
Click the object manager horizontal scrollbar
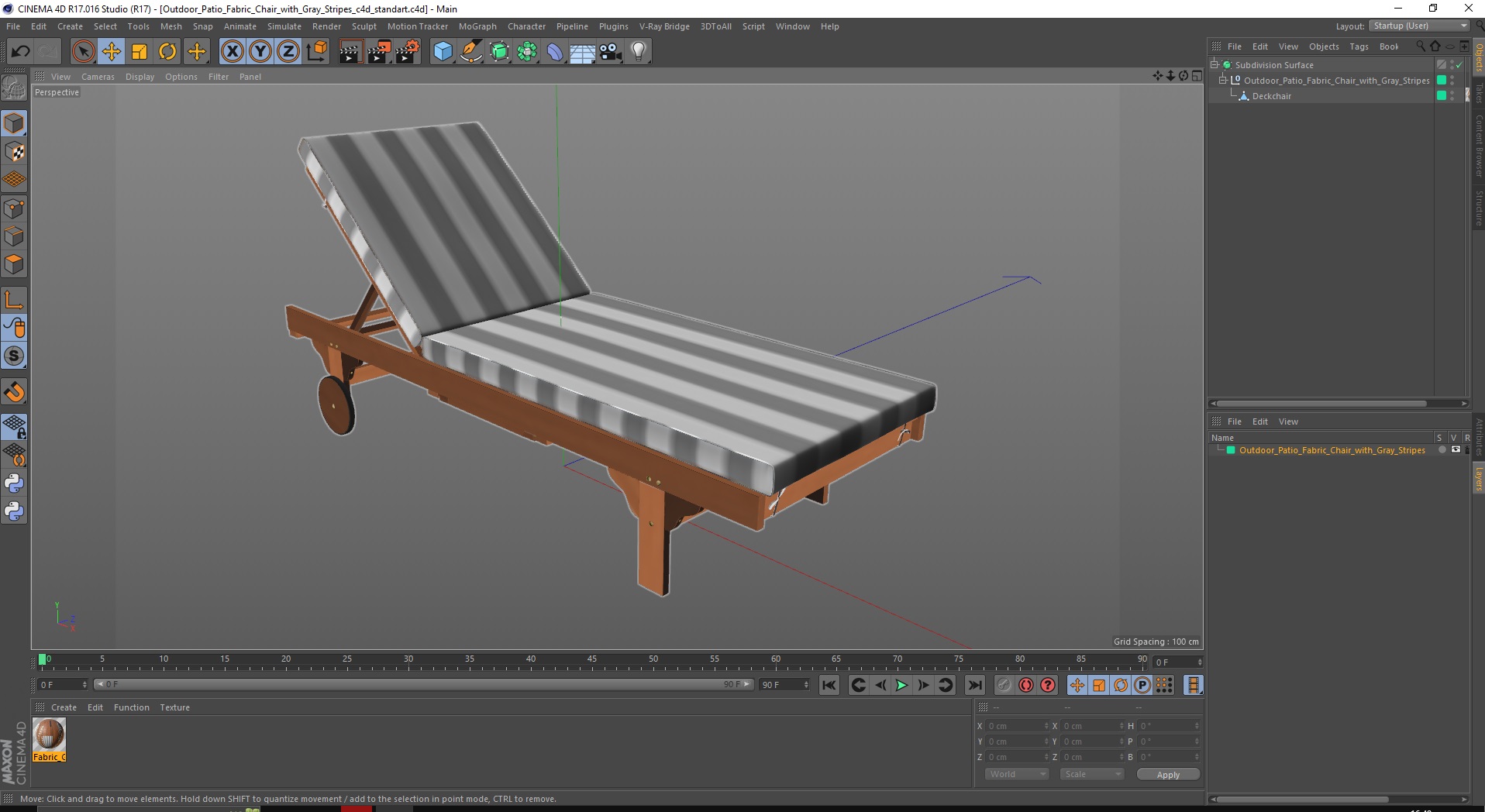pos(1321,403)
